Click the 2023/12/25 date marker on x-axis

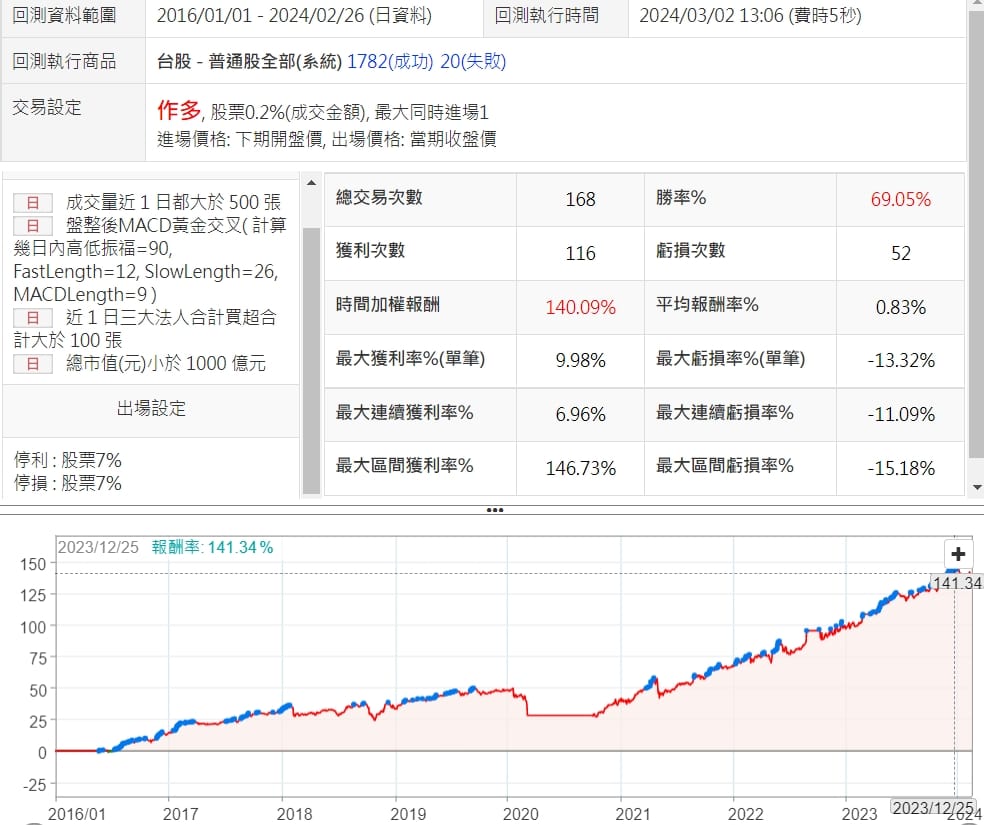933,807
